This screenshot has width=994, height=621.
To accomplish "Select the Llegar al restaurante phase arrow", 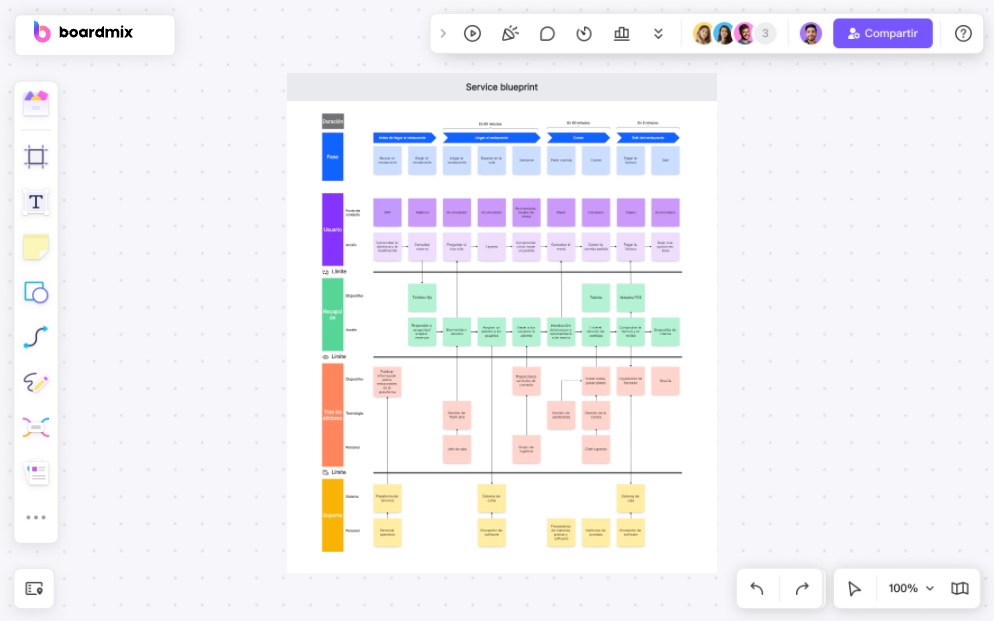I will (491, 138).
